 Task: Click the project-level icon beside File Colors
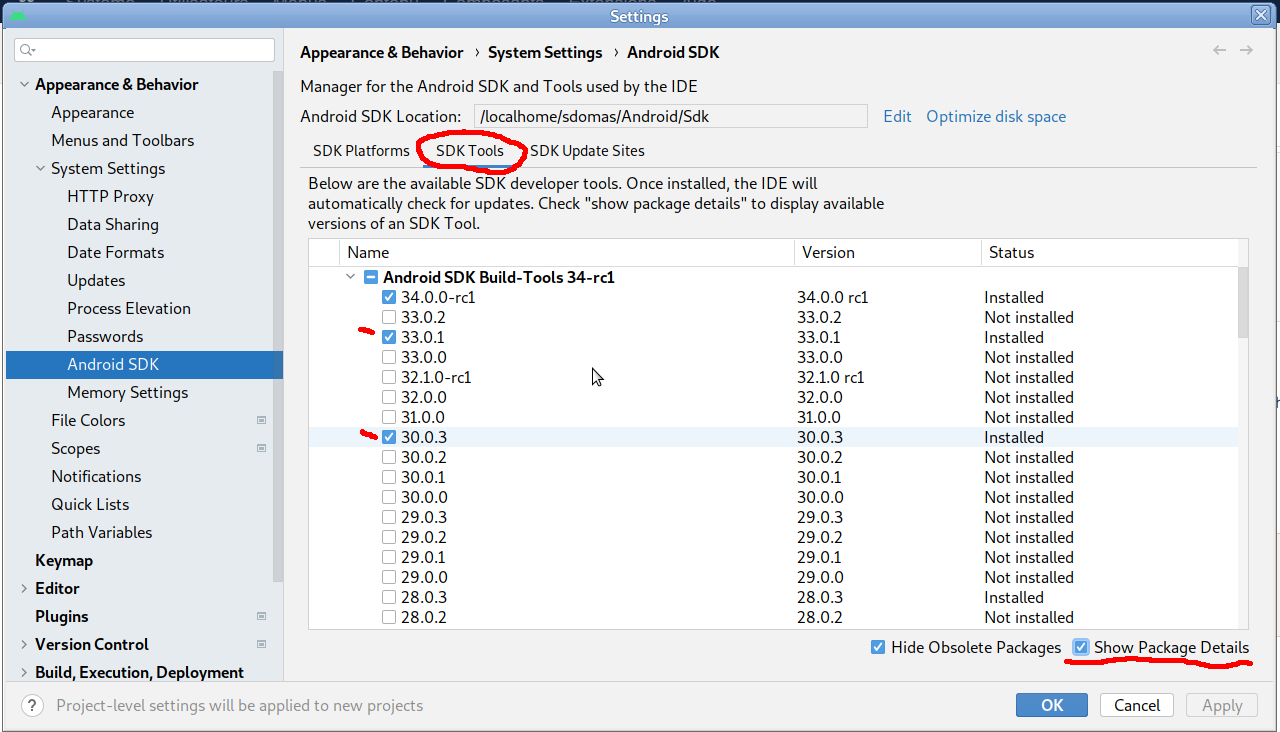click(x=262, y=420)
